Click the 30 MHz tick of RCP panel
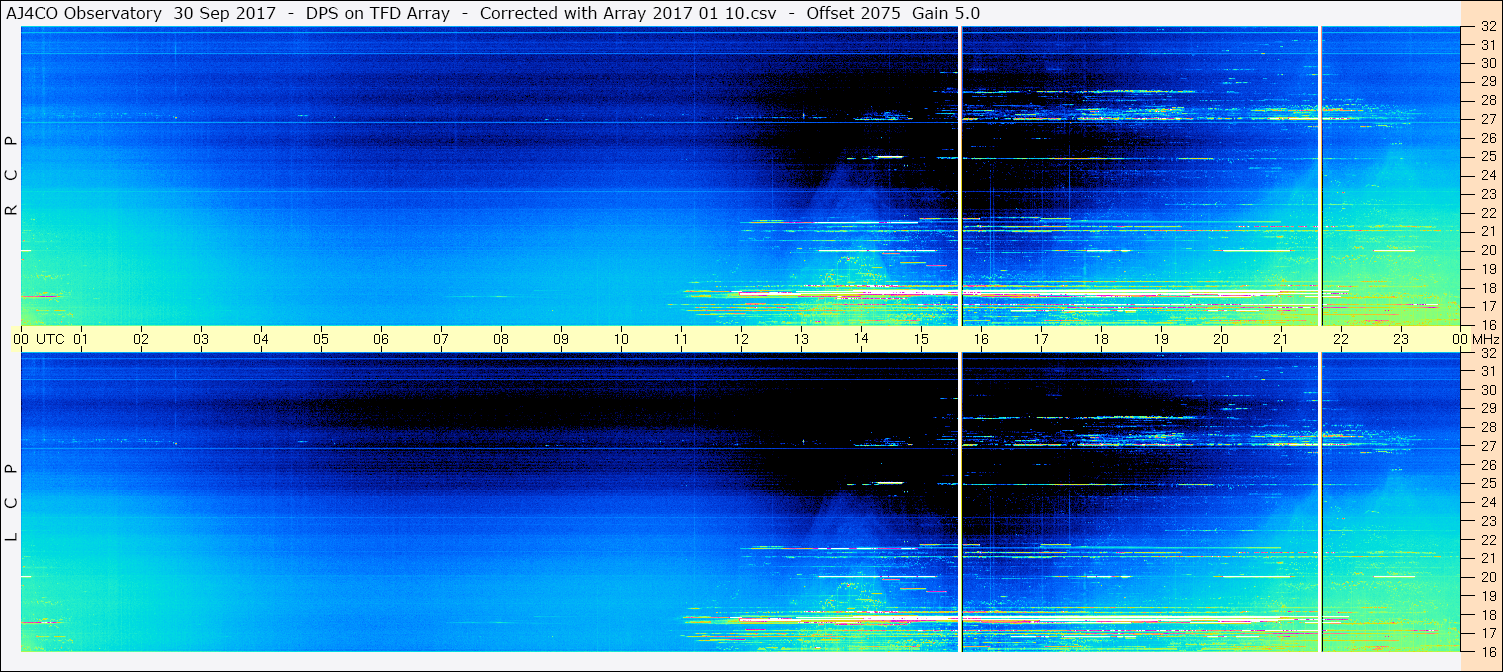 [1488, 62]
